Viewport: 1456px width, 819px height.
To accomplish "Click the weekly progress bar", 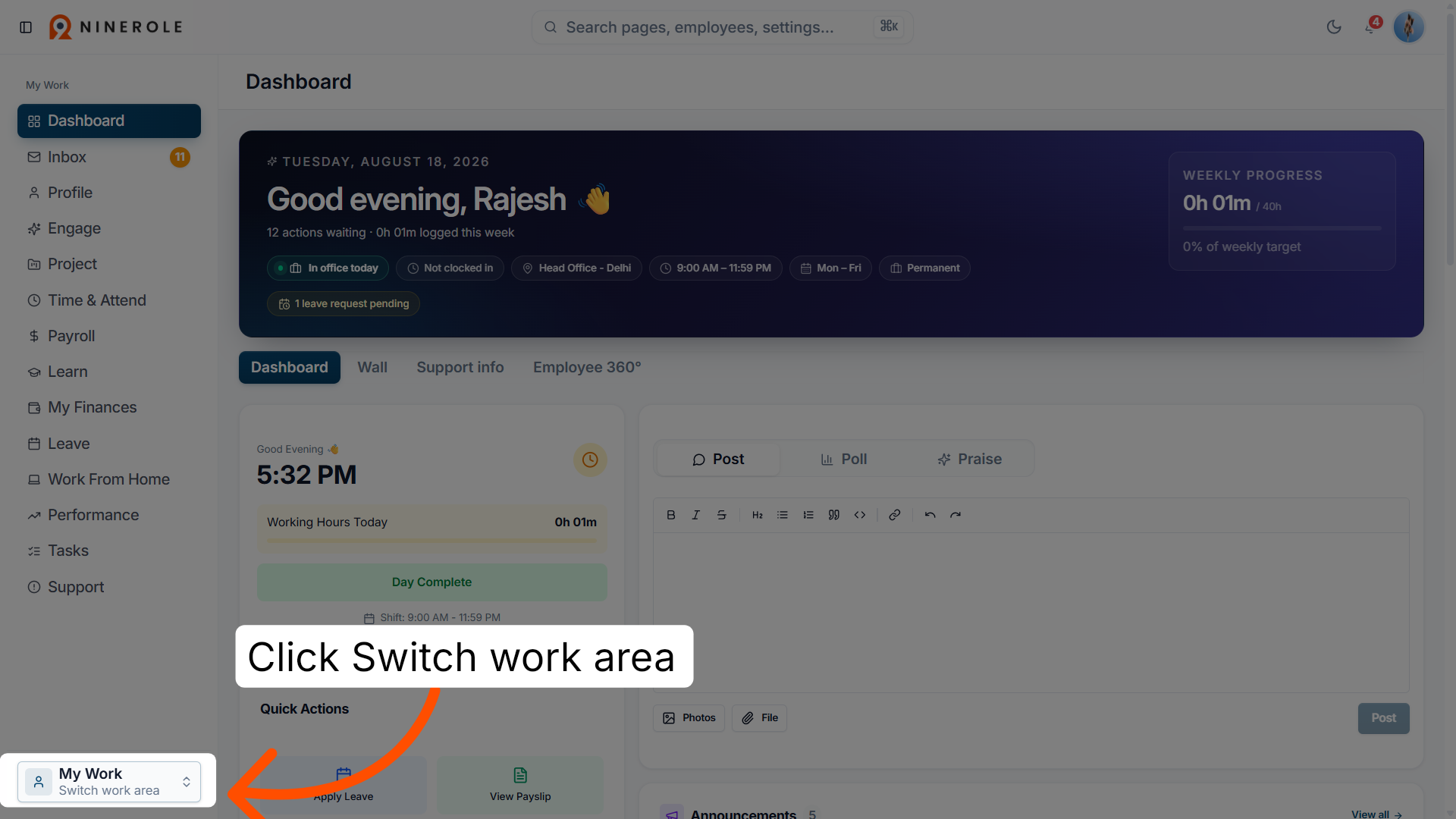I will [1282, 228].
